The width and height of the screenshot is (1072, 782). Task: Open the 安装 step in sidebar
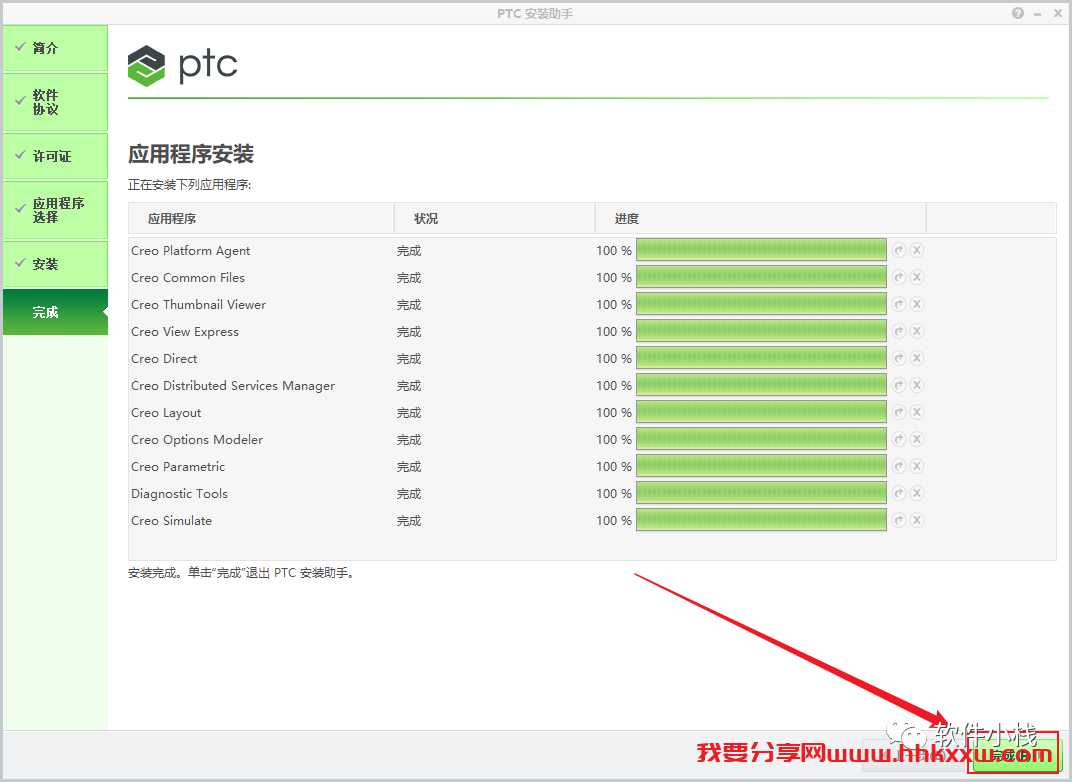55,264
